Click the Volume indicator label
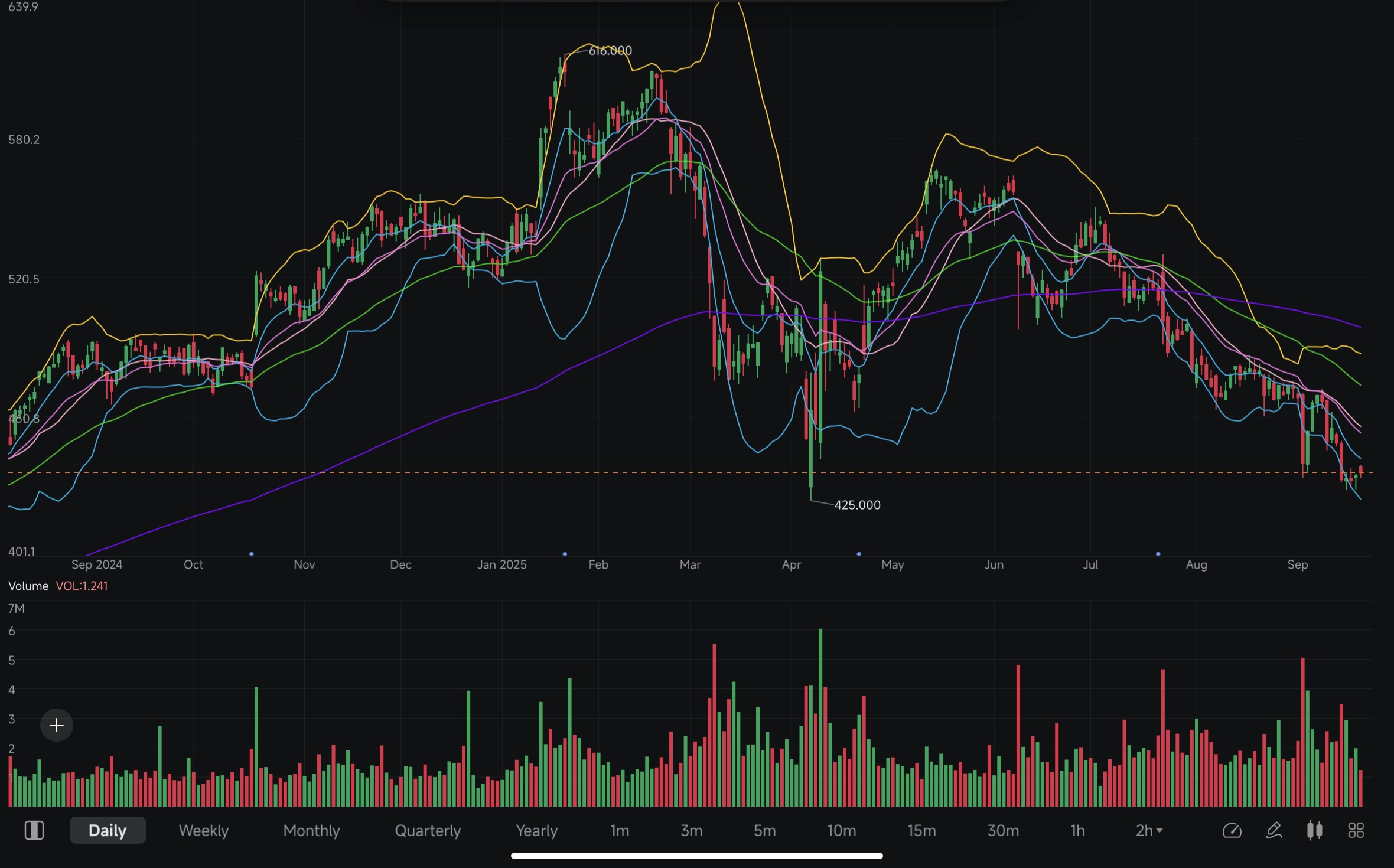Viewport: 1394px width, 868px height. tap(28, 586)
